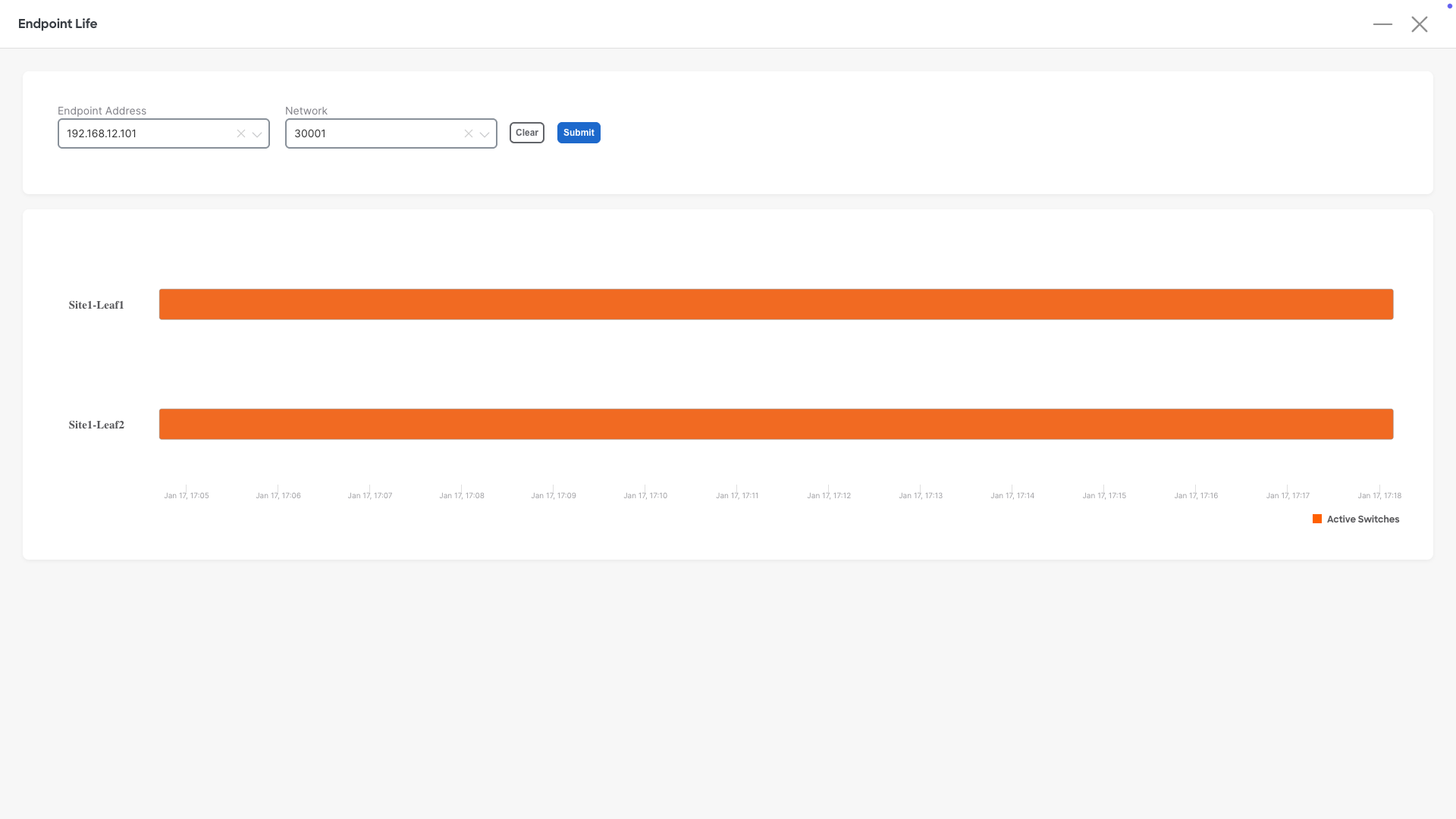The height and width of the screenshot is (819, 1456).
Task: Click the Jan 17, 17:18 time axis tick
Action: click(1379, 495)
